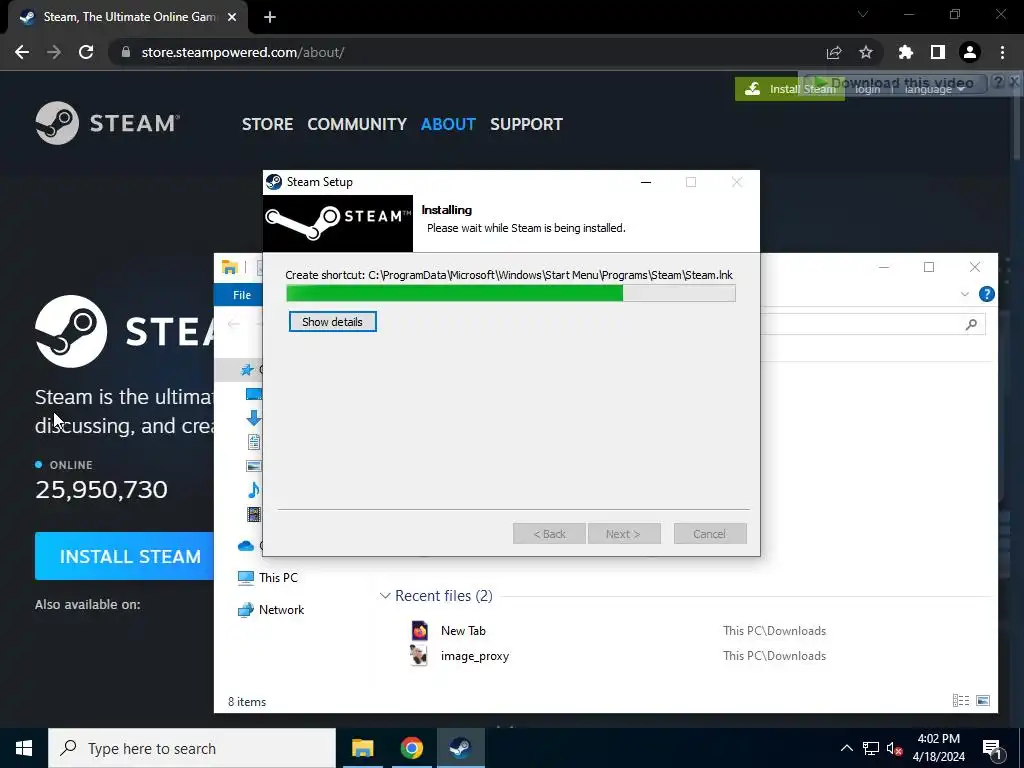Switch File Explorer to large icons view
The height and width of the screenshot is (768, 1024).
(983, 701)
